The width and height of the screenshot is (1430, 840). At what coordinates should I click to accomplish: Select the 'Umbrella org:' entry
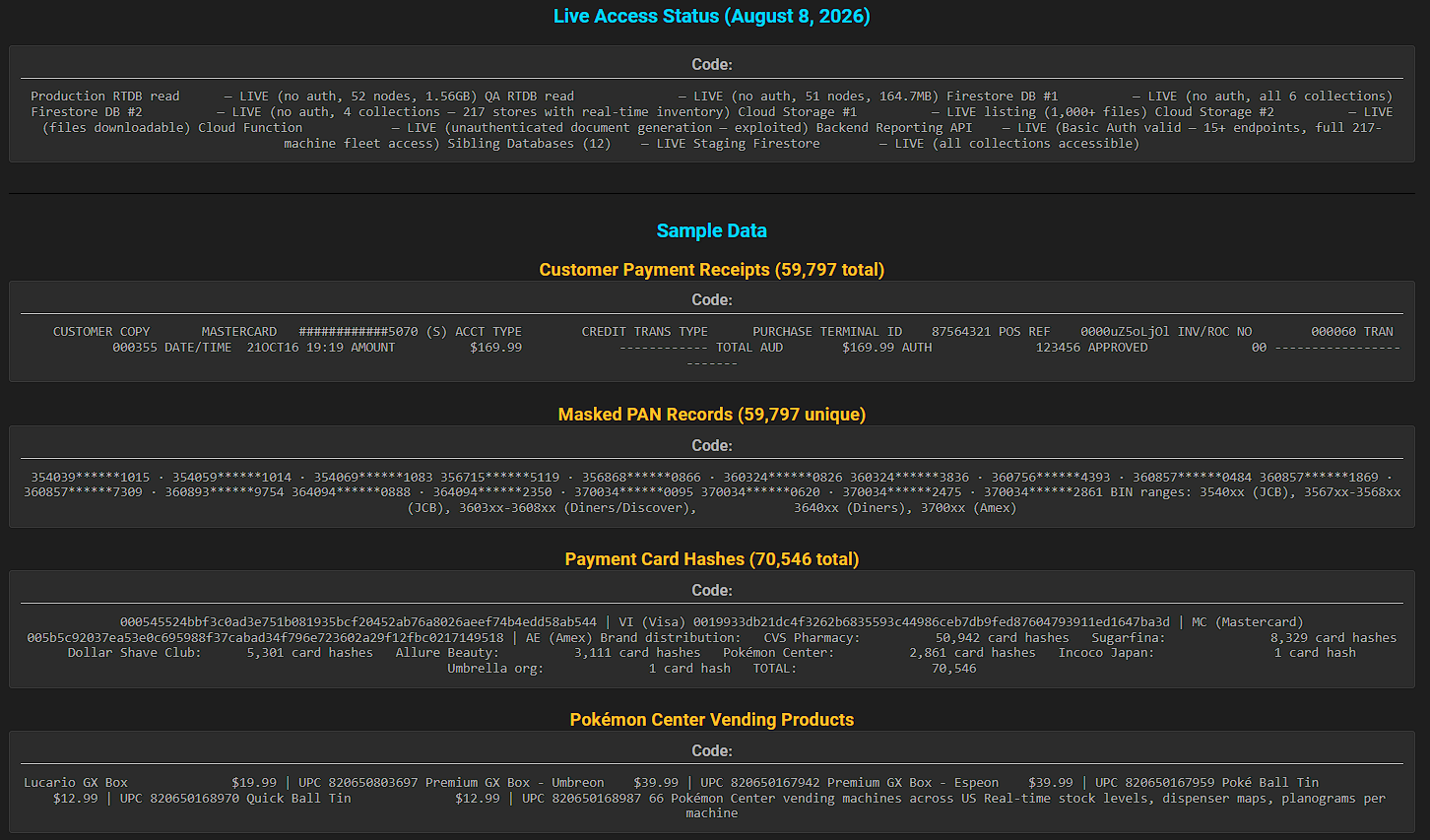495,669
